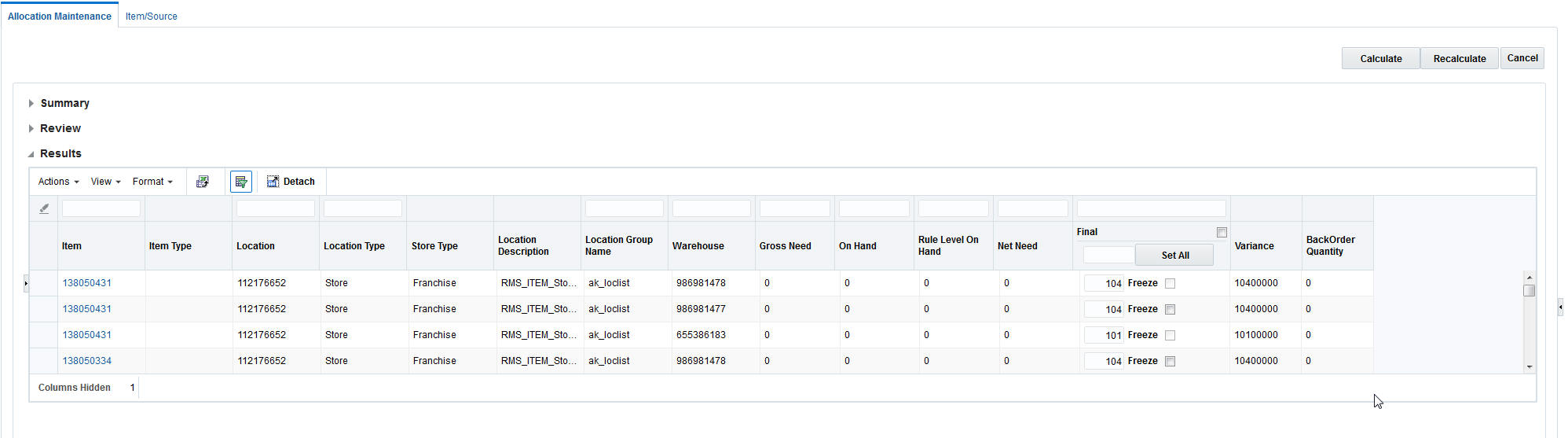Screen dimensions: 1568x438
Task: Click the Location Type filter field
Action: (363, 208)
